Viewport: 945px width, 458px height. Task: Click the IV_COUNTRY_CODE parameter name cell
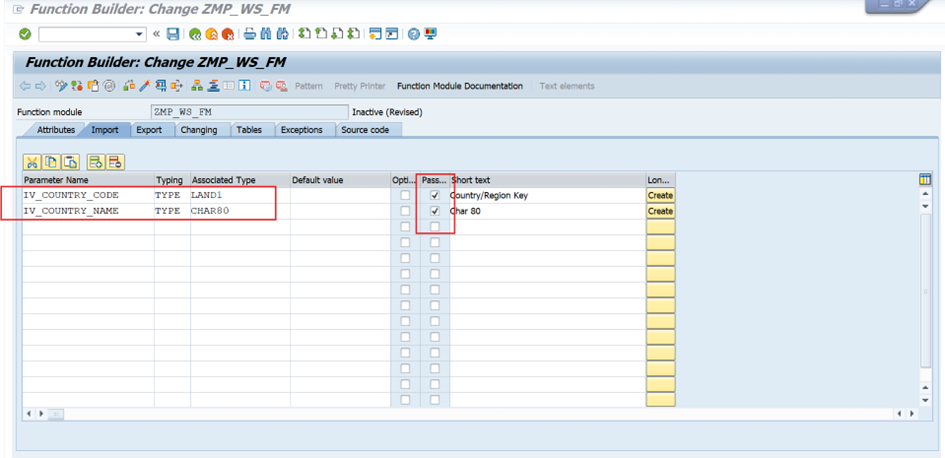pyautogui.click(x=88, y=195)
